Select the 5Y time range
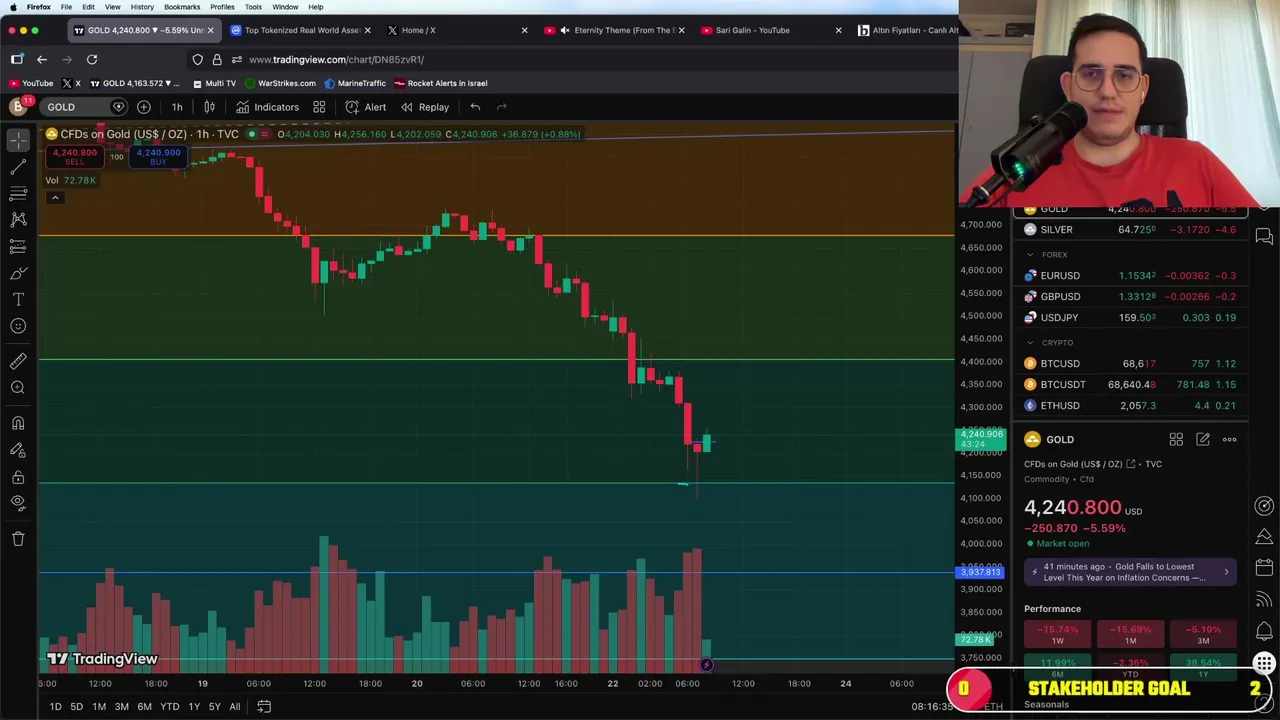Image resolution: width=1280 pixels, height=720 pixels. (214, 707)
